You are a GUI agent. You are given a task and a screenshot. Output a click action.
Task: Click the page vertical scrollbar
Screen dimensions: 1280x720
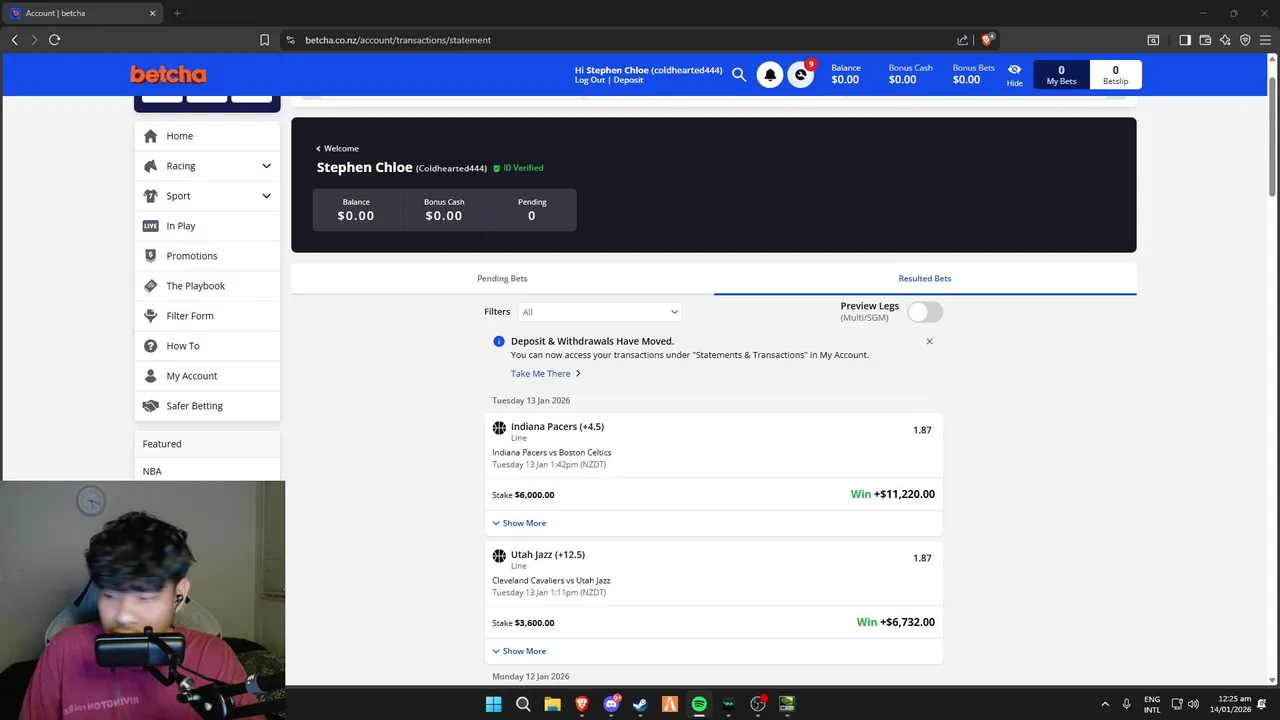1272,135
